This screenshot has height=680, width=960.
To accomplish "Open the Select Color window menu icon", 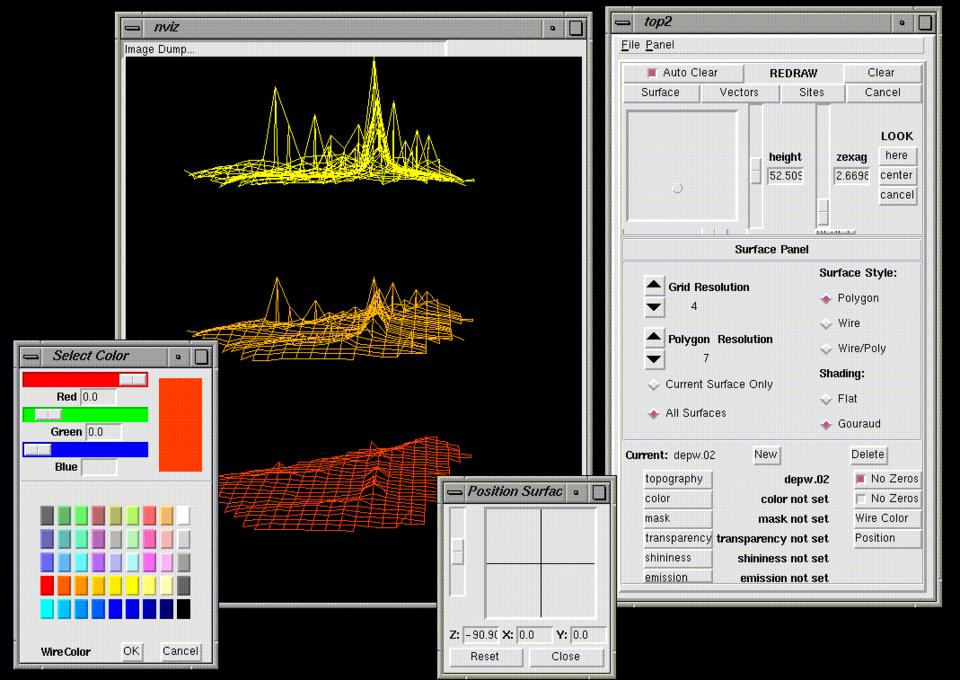I will 30,356.
